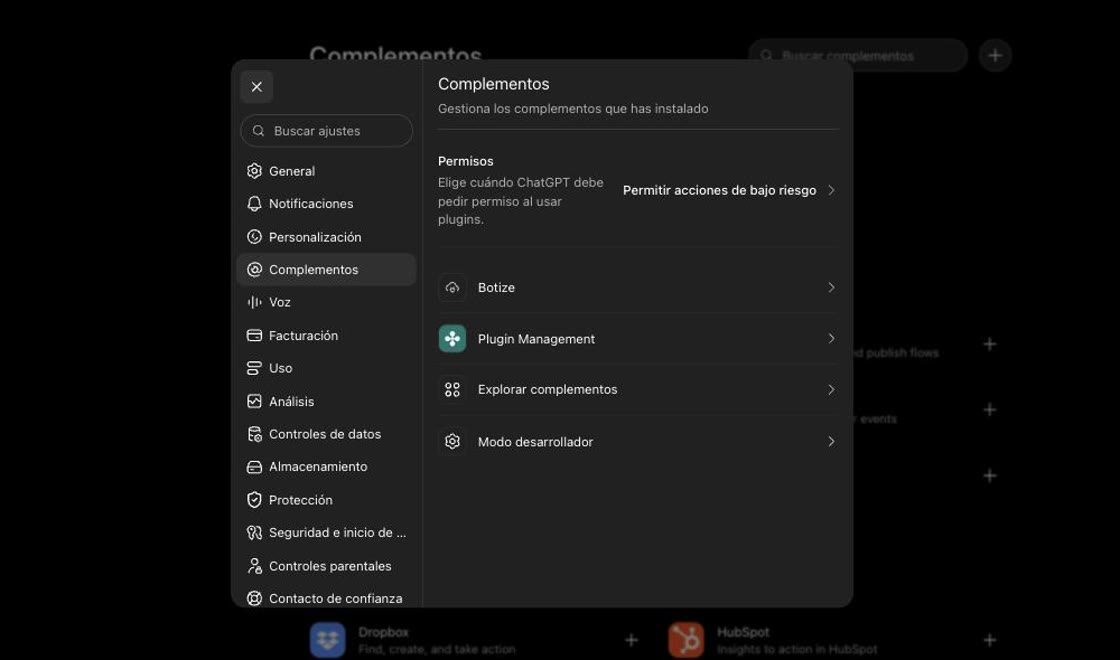Click the Complementos sidebar icon
Image resolution: width=1120 pixels, height=660 pixels.
pyautogui.click(x=254, y=269)
